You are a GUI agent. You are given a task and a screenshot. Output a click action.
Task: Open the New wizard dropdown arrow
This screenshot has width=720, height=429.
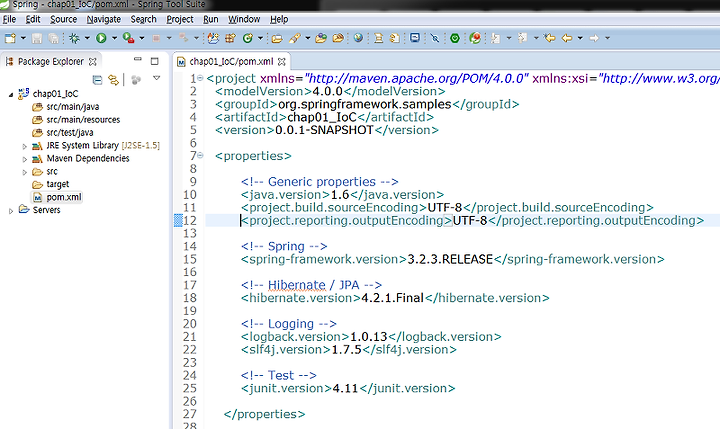click(x=22, y=38)
